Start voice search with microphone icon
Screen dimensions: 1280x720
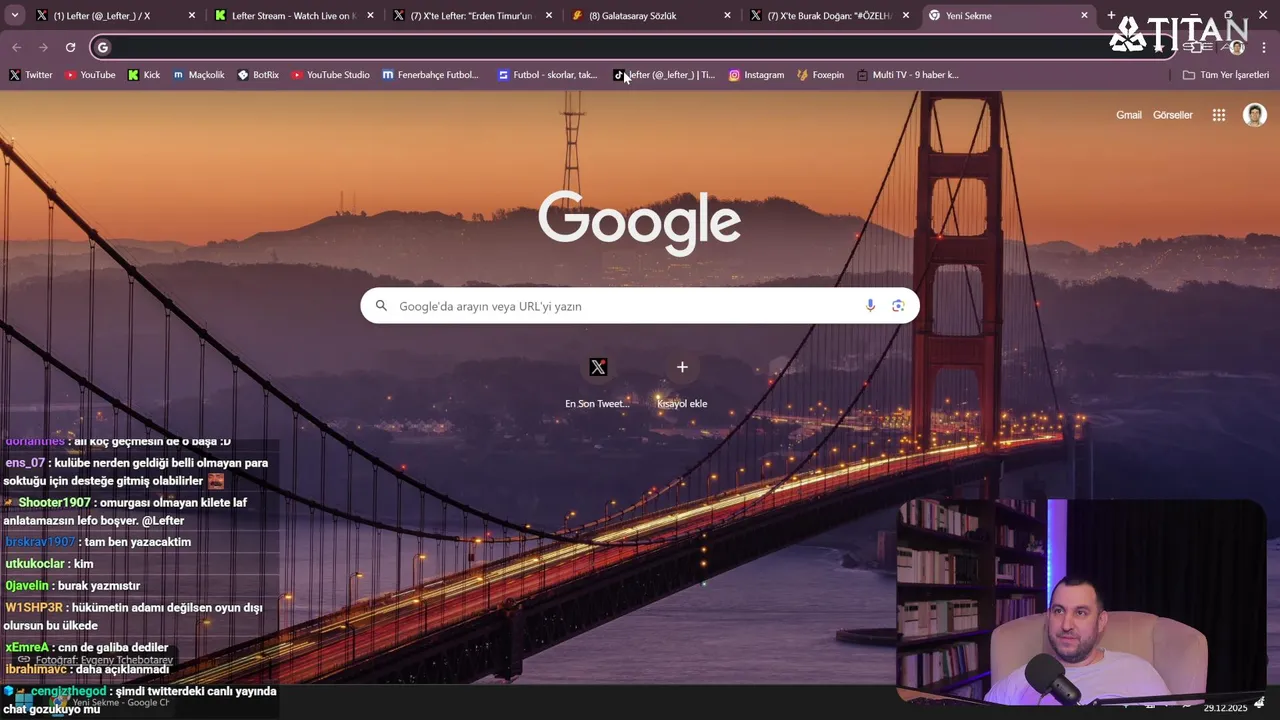point(870,306)
